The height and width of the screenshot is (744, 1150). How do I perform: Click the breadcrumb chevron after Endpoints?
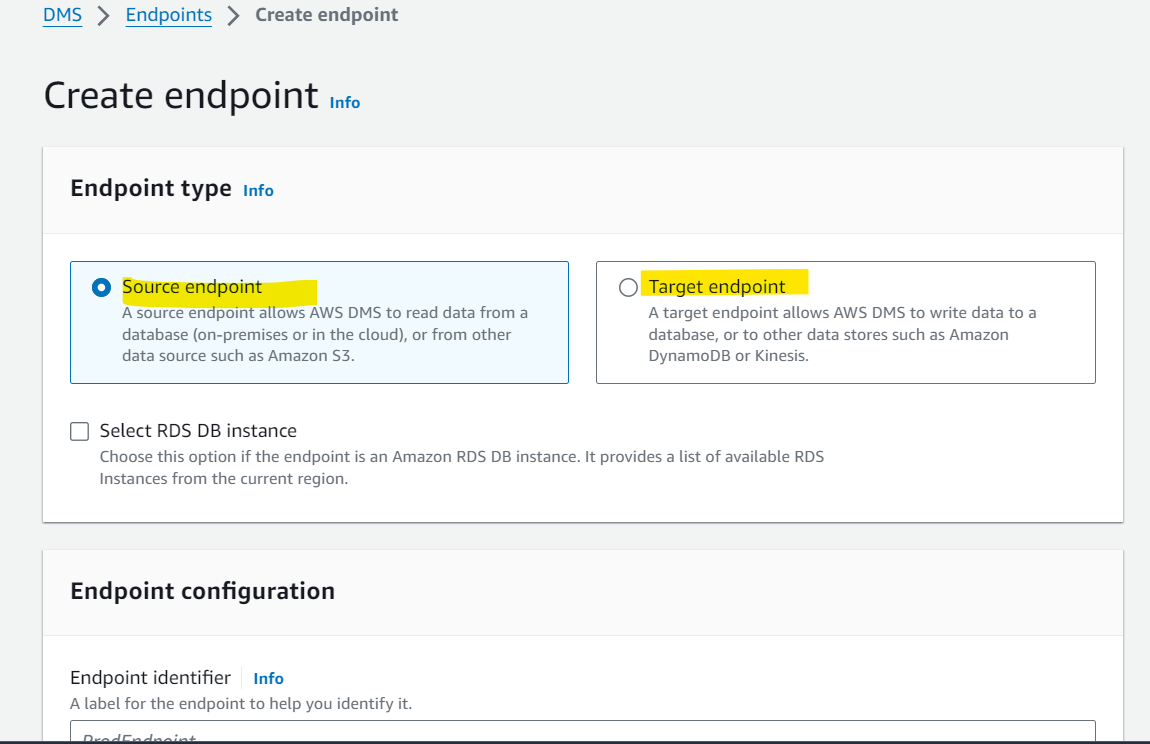[x=233, y=15]
